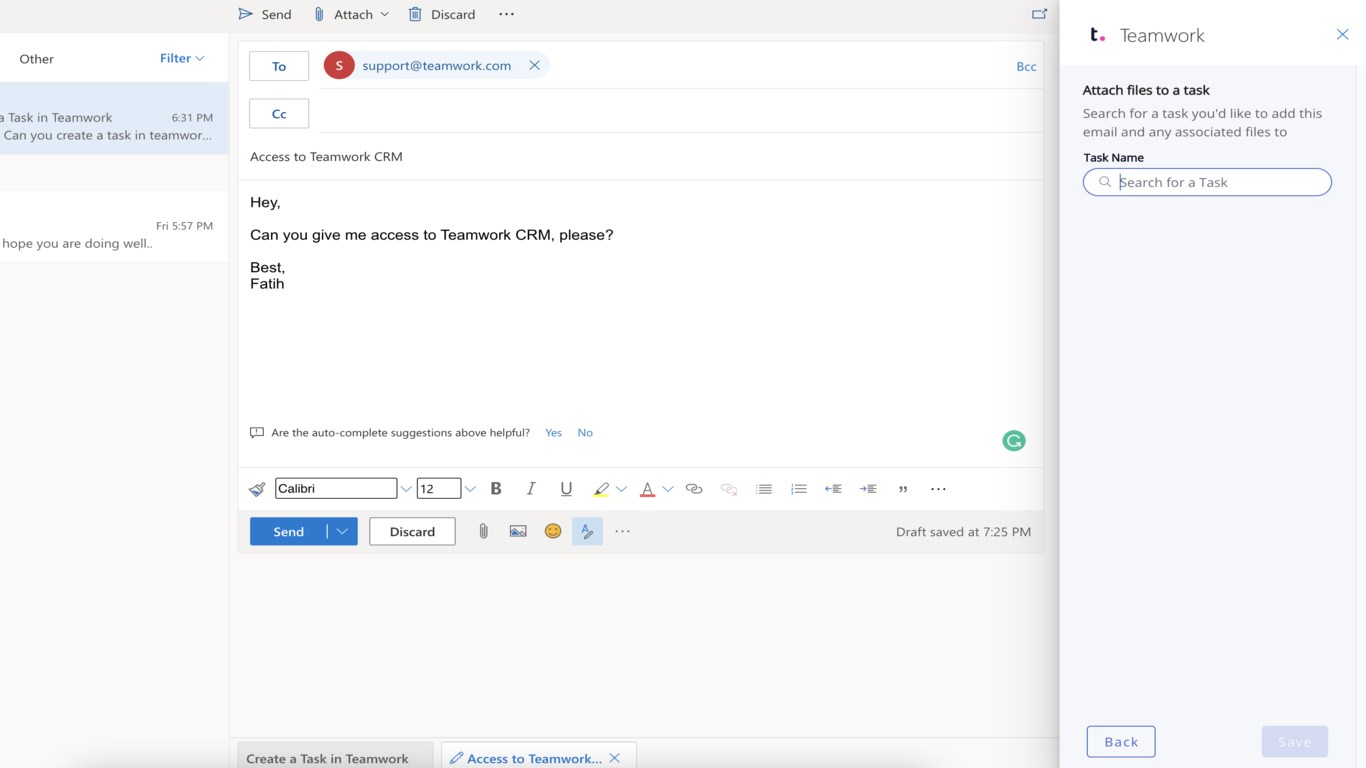The height and width of the screenshot is (768, 1366).
Task: Click the Grammarly icon in message body
Action: click(x=1014, y=441)
